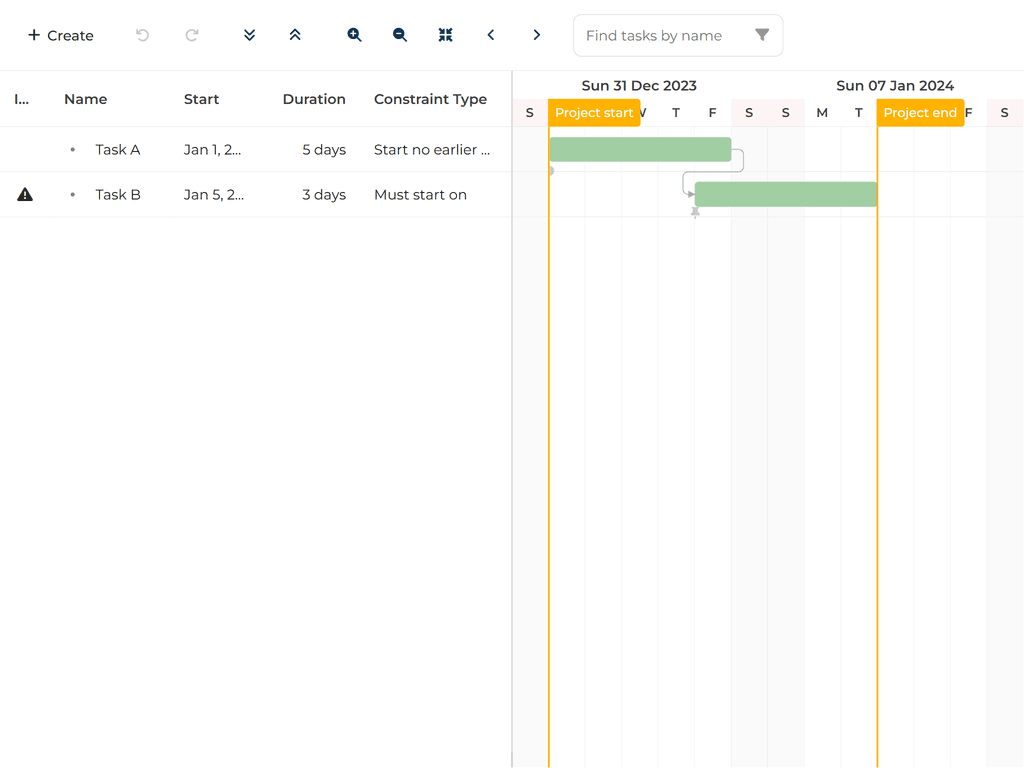
Task: Click the green Task A Gantt bar
Action: [x=640, y=150]
